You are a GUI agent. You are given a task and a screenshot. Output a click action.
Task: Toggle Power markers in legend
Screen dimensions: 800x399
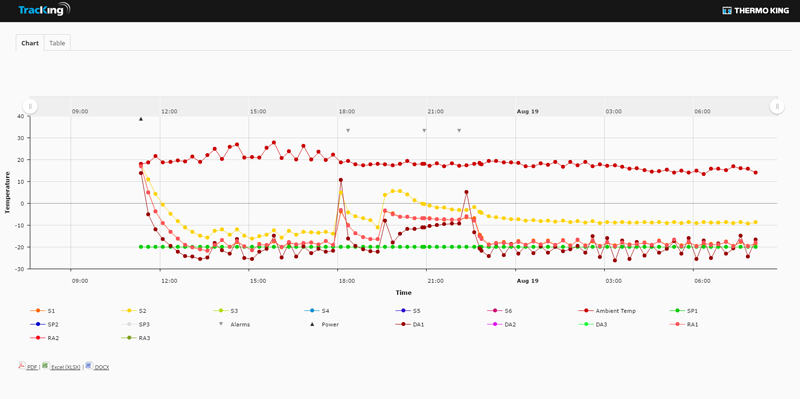click(x=324, y=325)
